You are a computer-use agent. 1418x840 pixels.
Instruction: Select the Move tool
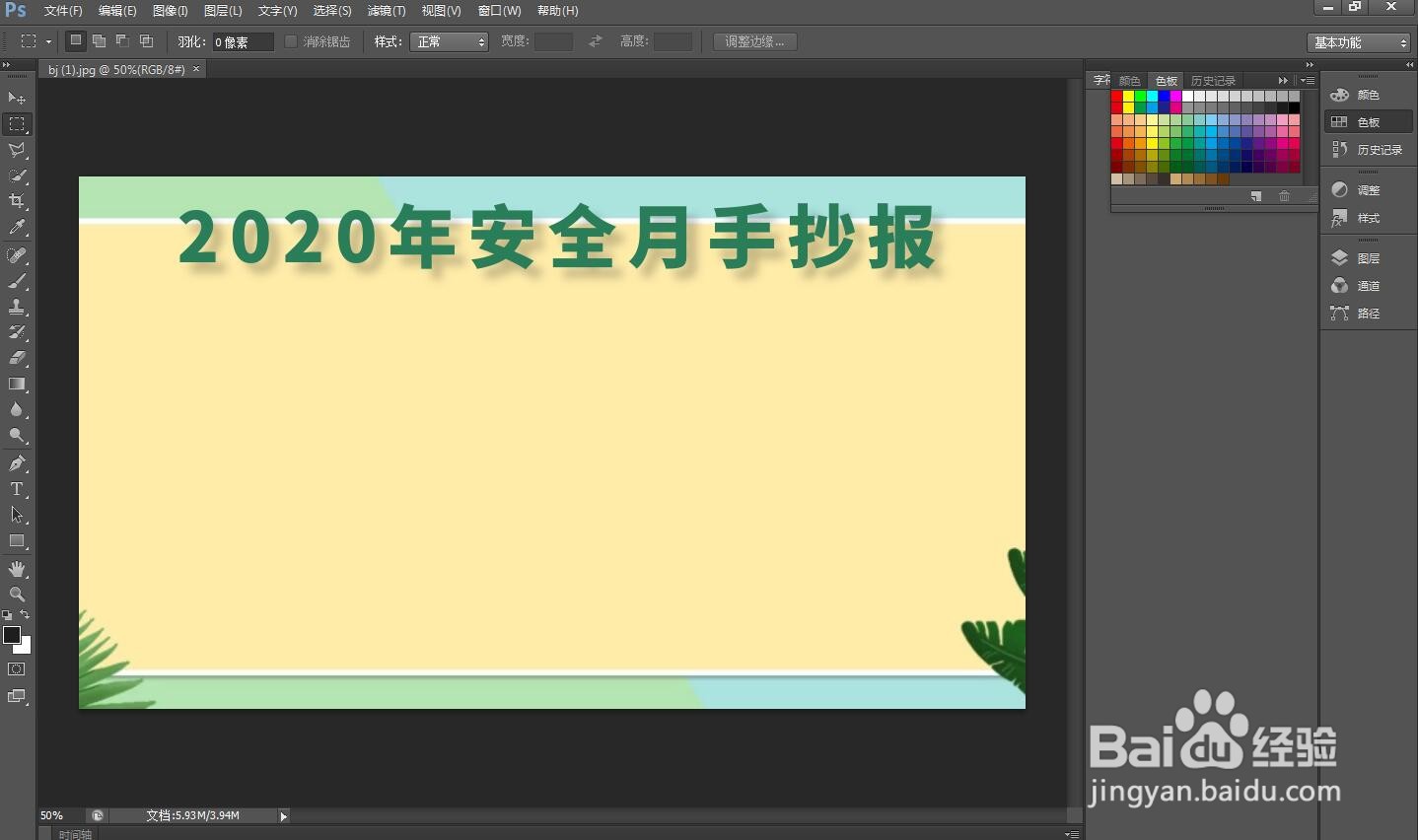point(16,98)
